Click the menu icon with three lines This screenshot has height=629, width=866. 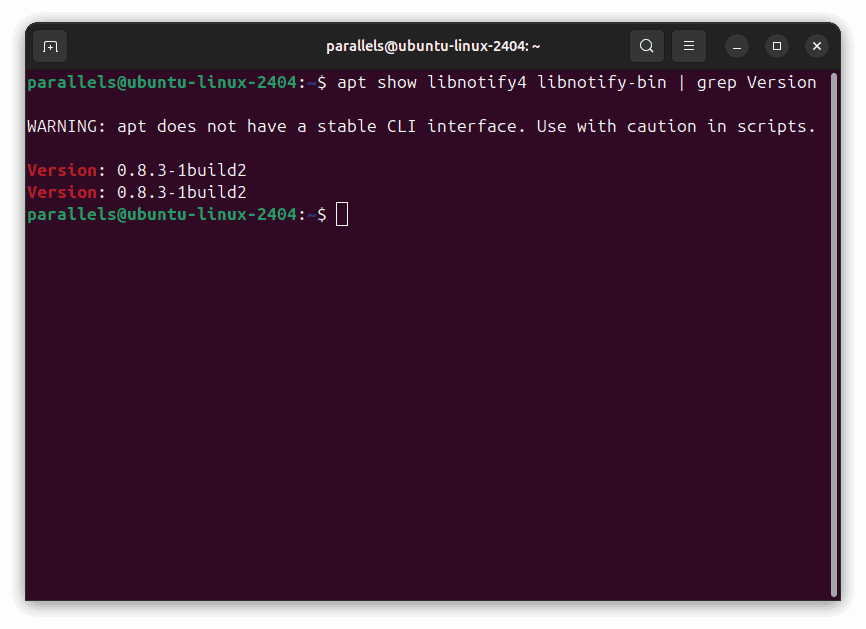[x=688, y=46]
